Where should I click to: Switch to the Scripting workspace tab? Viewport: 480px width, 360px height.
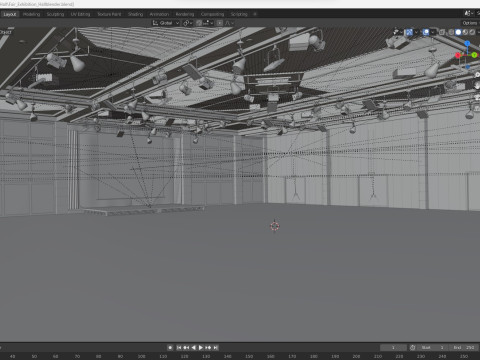coord(239,14)
